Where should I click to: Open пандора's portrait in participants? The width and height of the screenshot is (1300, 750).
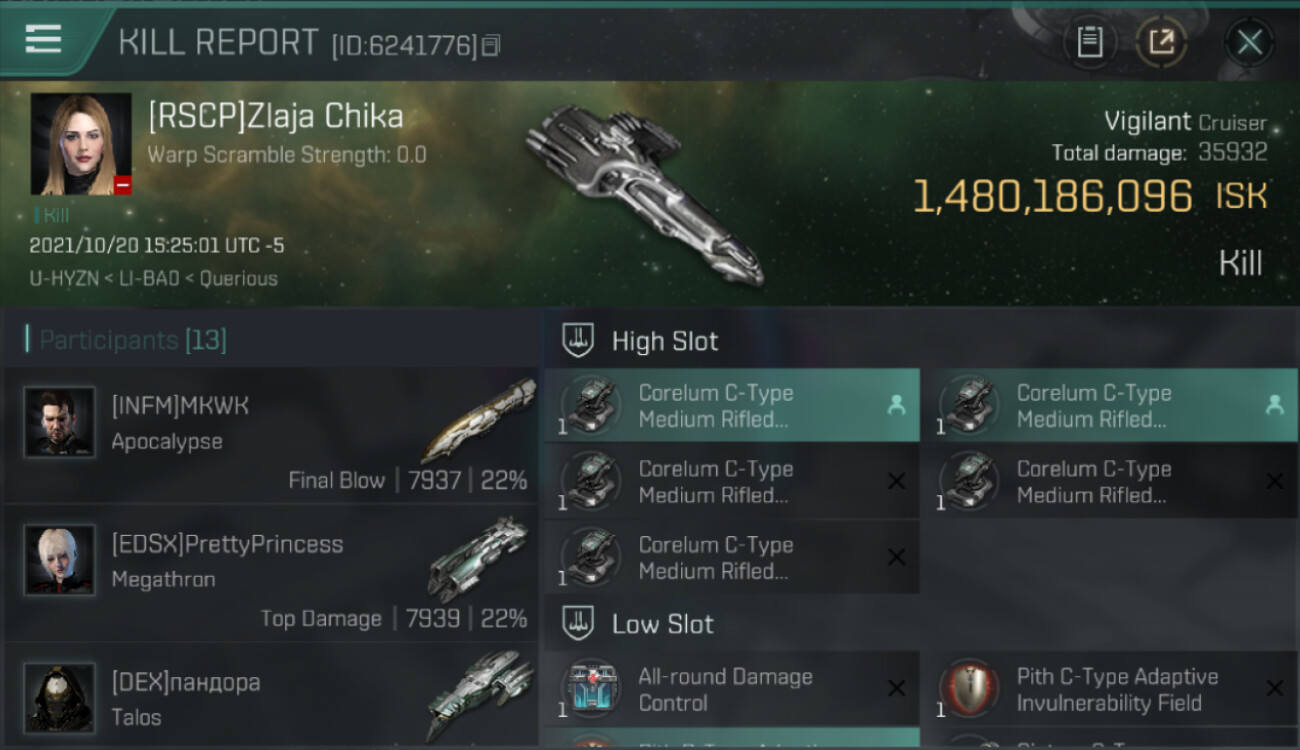click(59, 697)
